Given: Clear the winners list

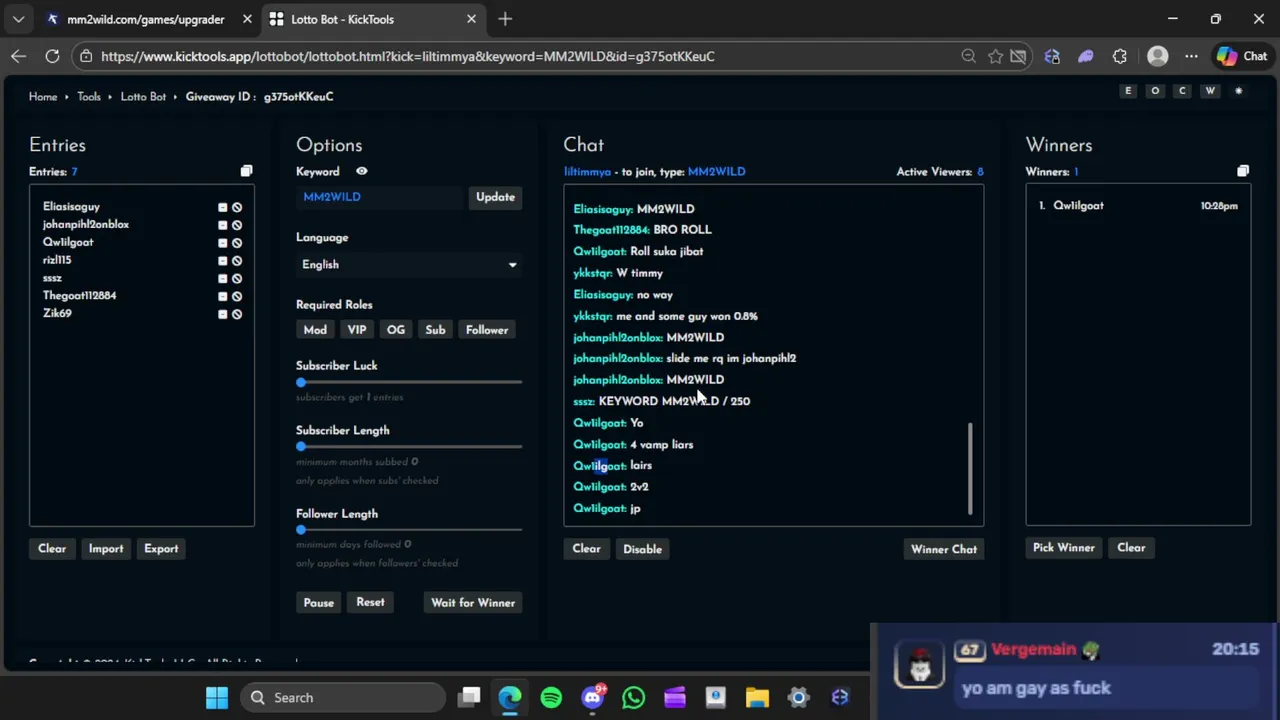Looking at the screenshot, I should tap(1131, 548).
